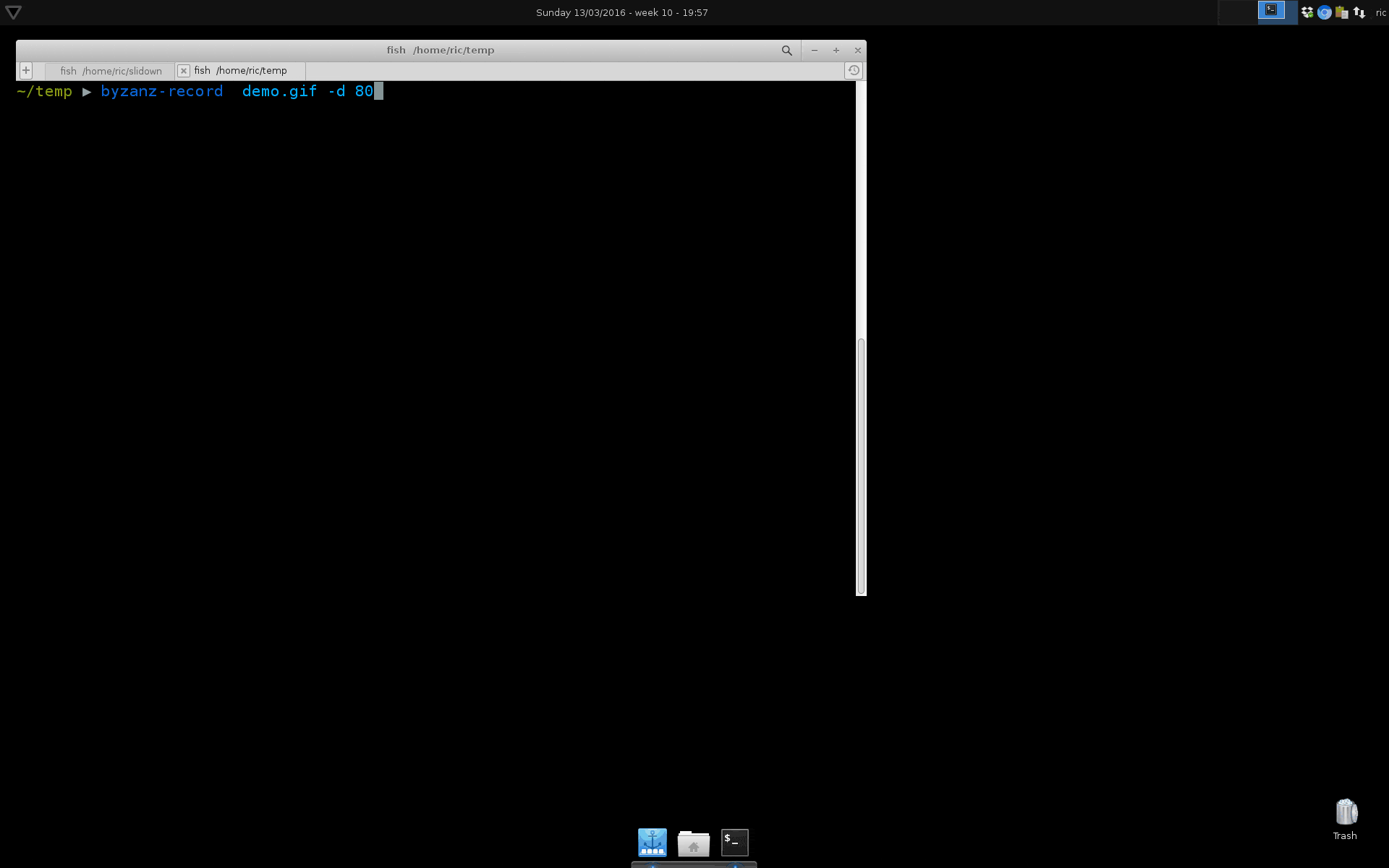Switch to the empty first workspace
The width and height of the screenshot is (1389, 868).
point(1238,12)
